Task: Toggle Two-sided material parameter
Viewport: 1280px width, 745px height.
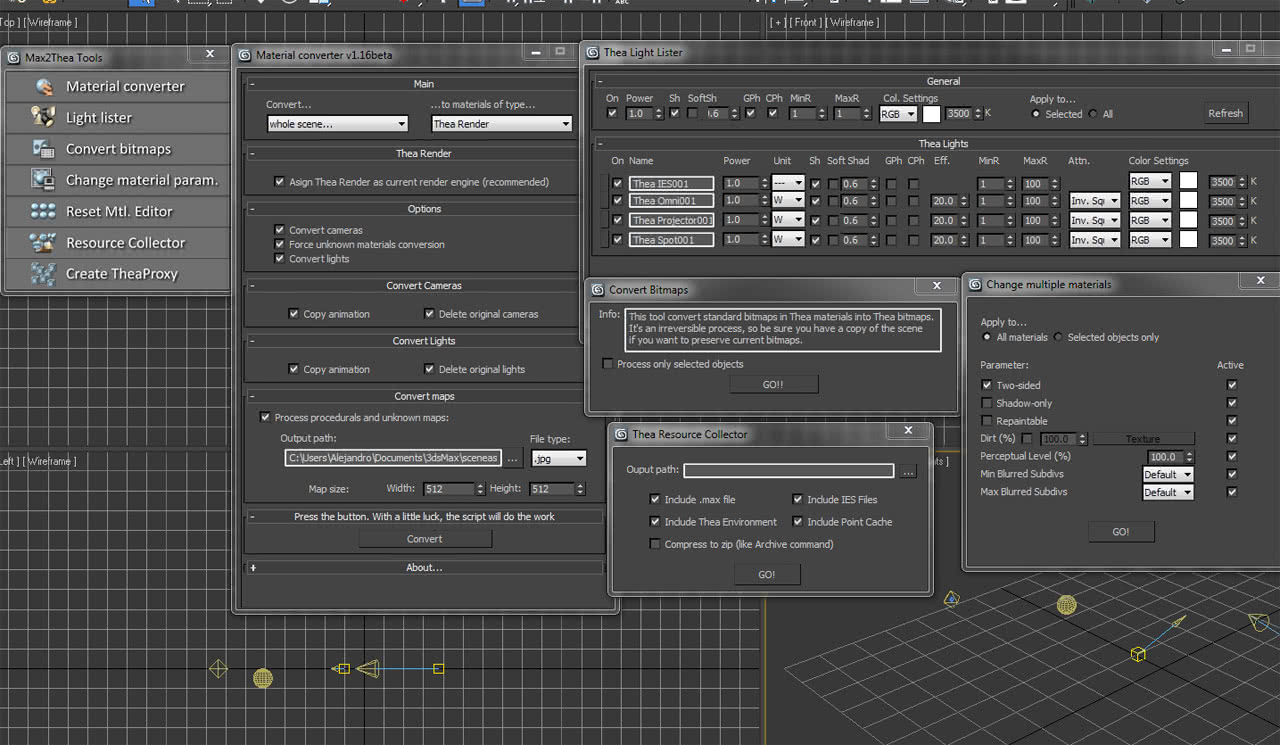Action: tap(987, 385)
